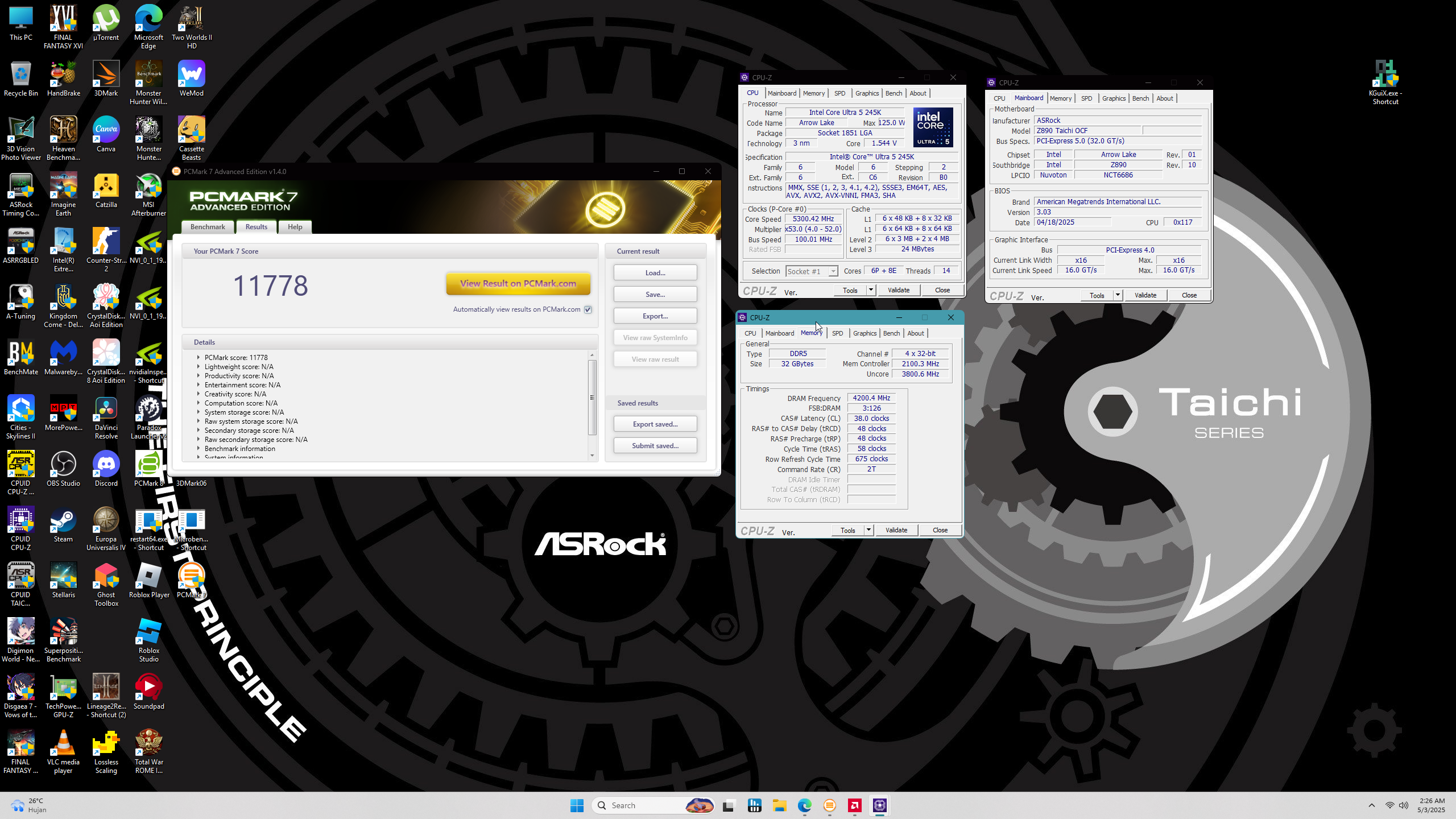Viewport: 1456px width, 819px height.
Task: Click CPU-Z icon in taskbar
Action: coord(880,805)
